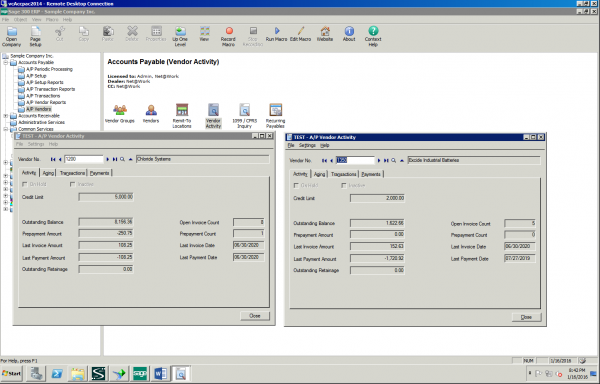600x384 pixels.
Task: Open the Website toolbar icon
Action: click(325, 34)
